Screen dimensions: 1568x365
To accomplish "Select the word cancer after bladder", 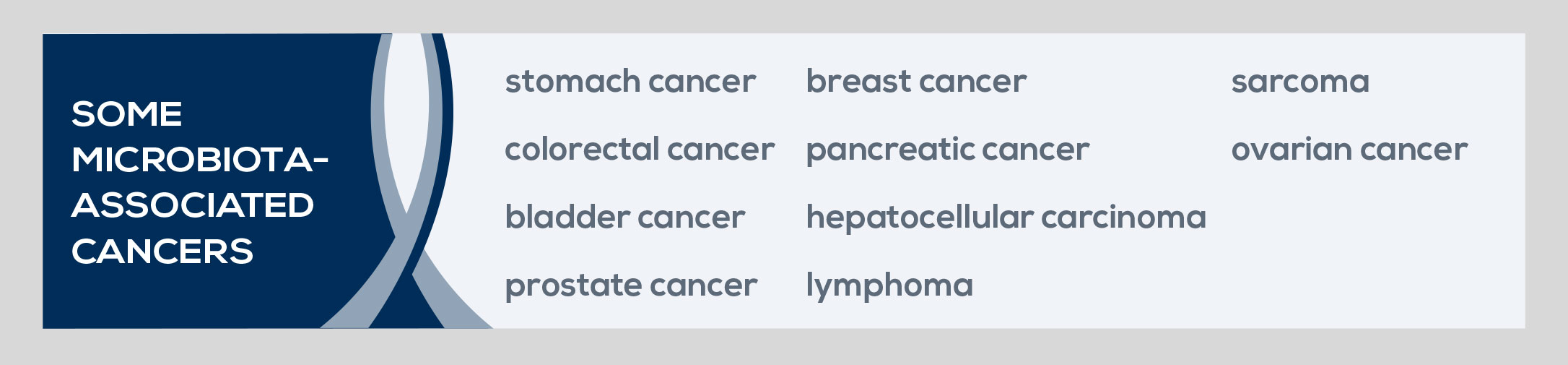I will (691, 218).
